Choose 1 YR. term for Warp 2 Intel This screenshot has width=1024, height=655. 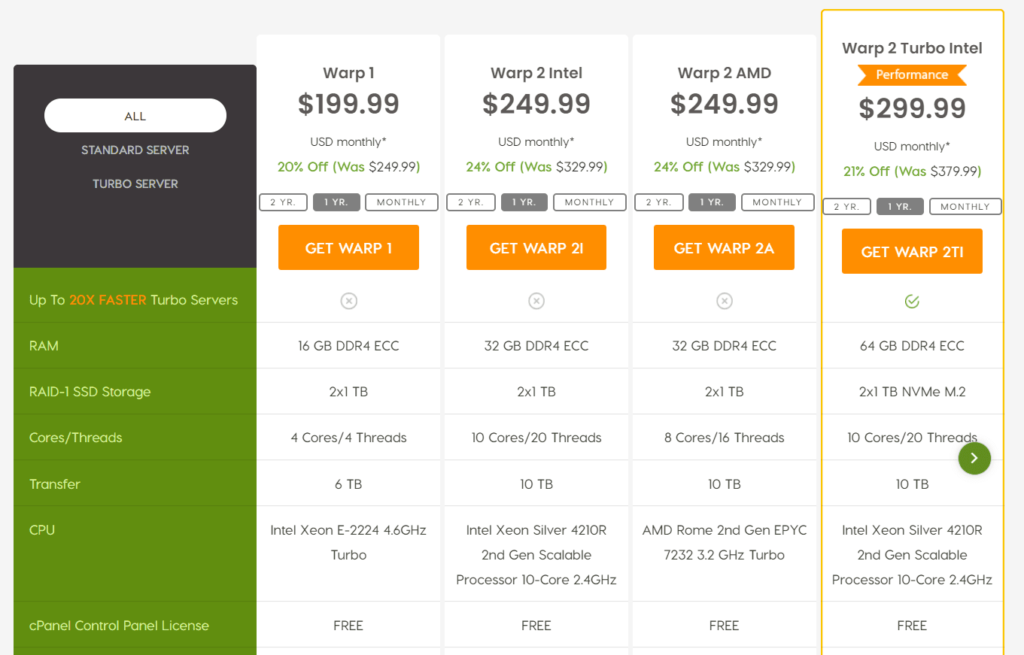point(524,202)
